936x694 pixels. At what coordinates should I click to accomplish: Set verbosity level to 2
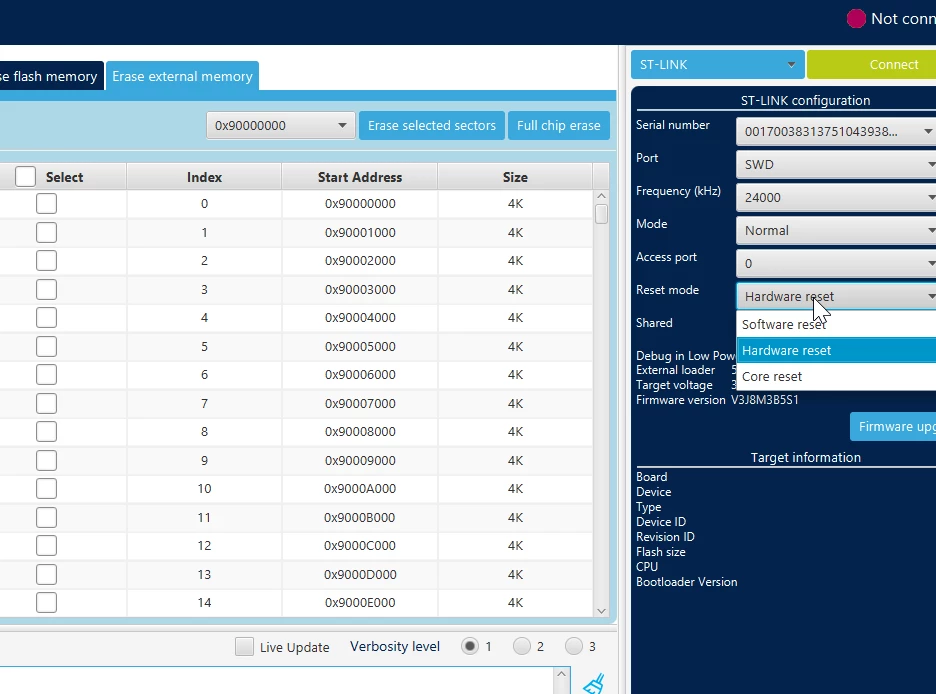coord(522,646)
